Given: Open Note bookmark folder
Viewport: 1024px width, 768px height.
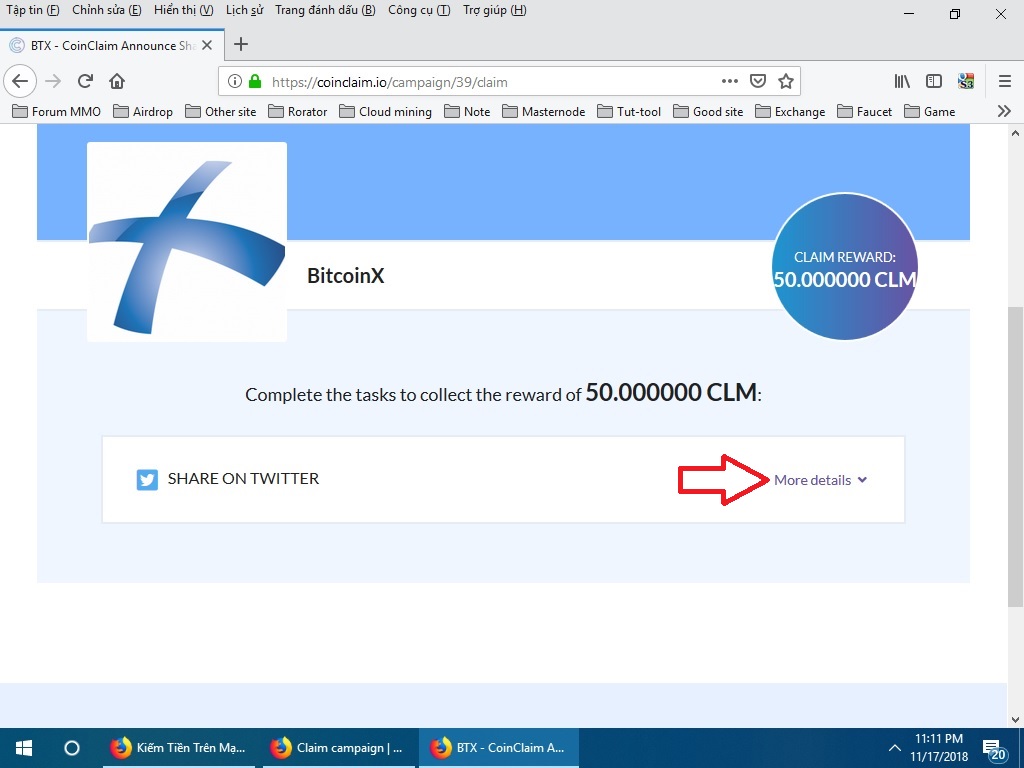Looking at the screenshot, I should 467,112.
